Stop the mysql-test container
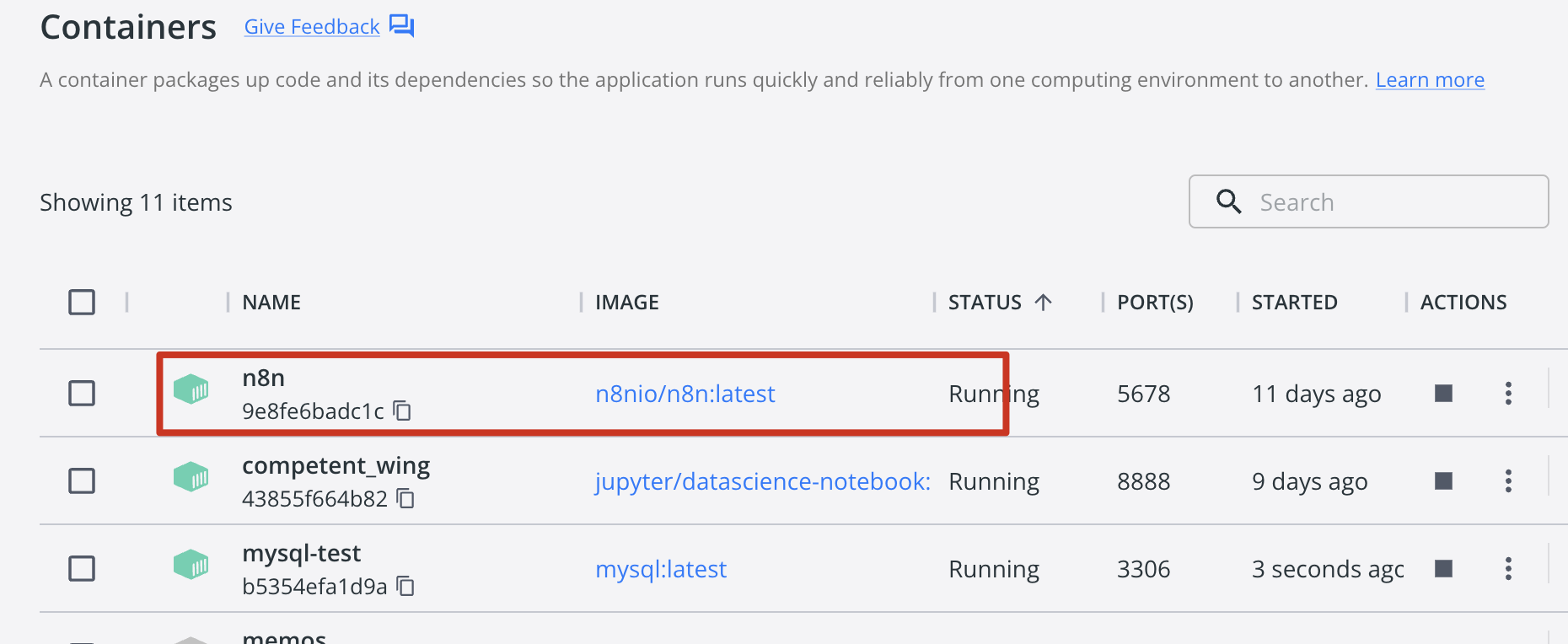 1443,569
